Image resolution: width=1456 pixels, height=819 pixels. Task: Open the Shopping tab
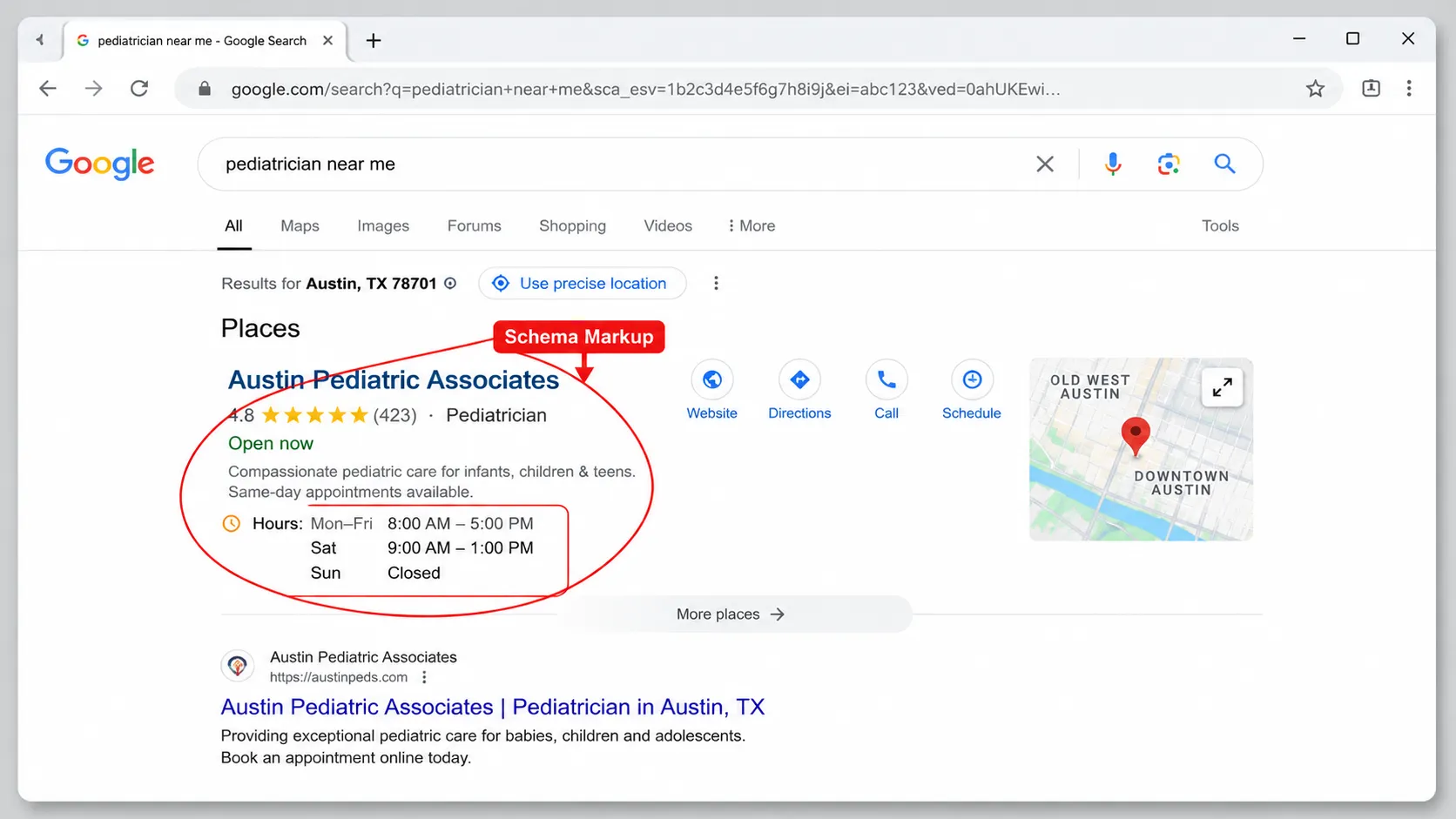[572, 225]
